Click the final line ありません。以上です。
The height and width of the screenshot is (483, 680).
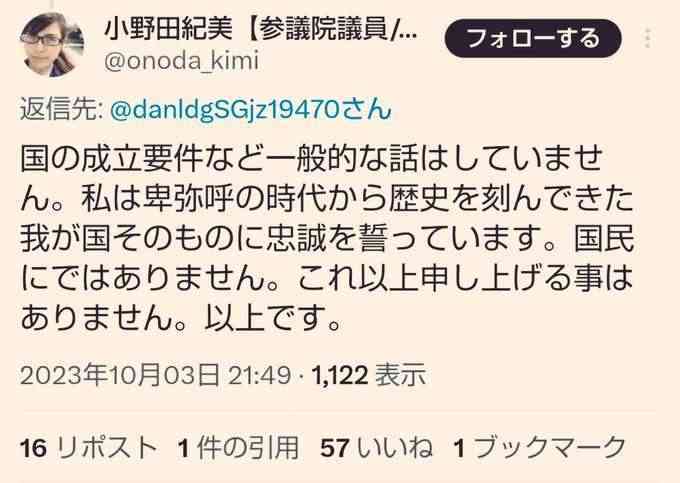click(x=180, y=318)
